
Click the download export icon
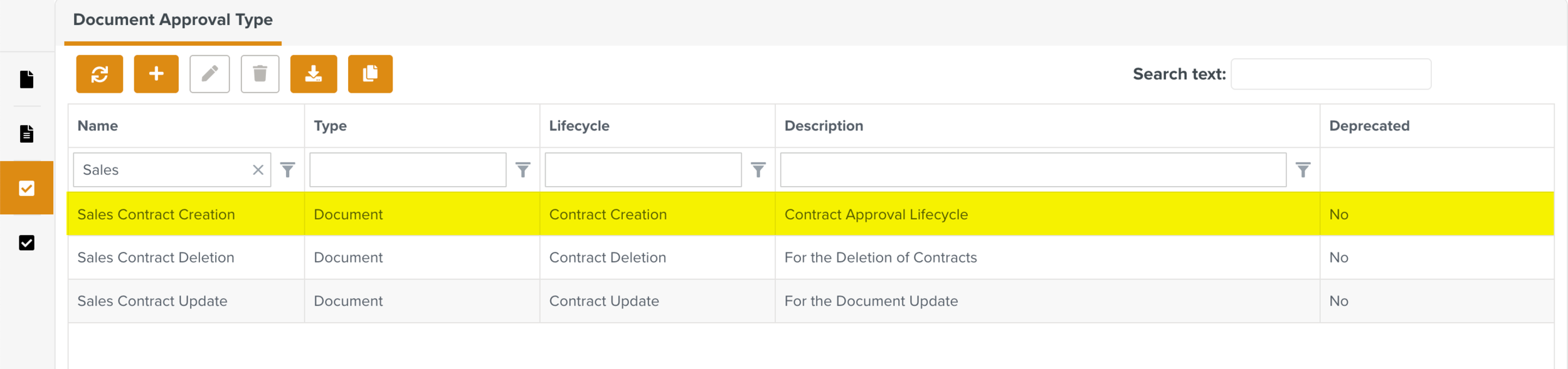[x=314, y=74]
